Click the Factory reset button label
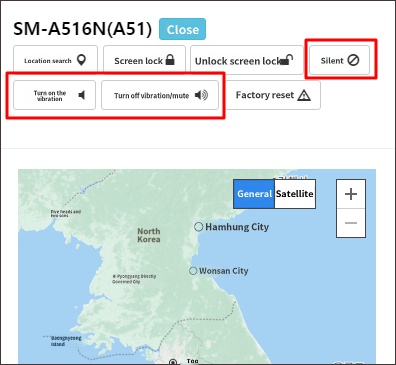Image resolution: width=396 pixels, height=365 pixels. (x=265, y=95)
